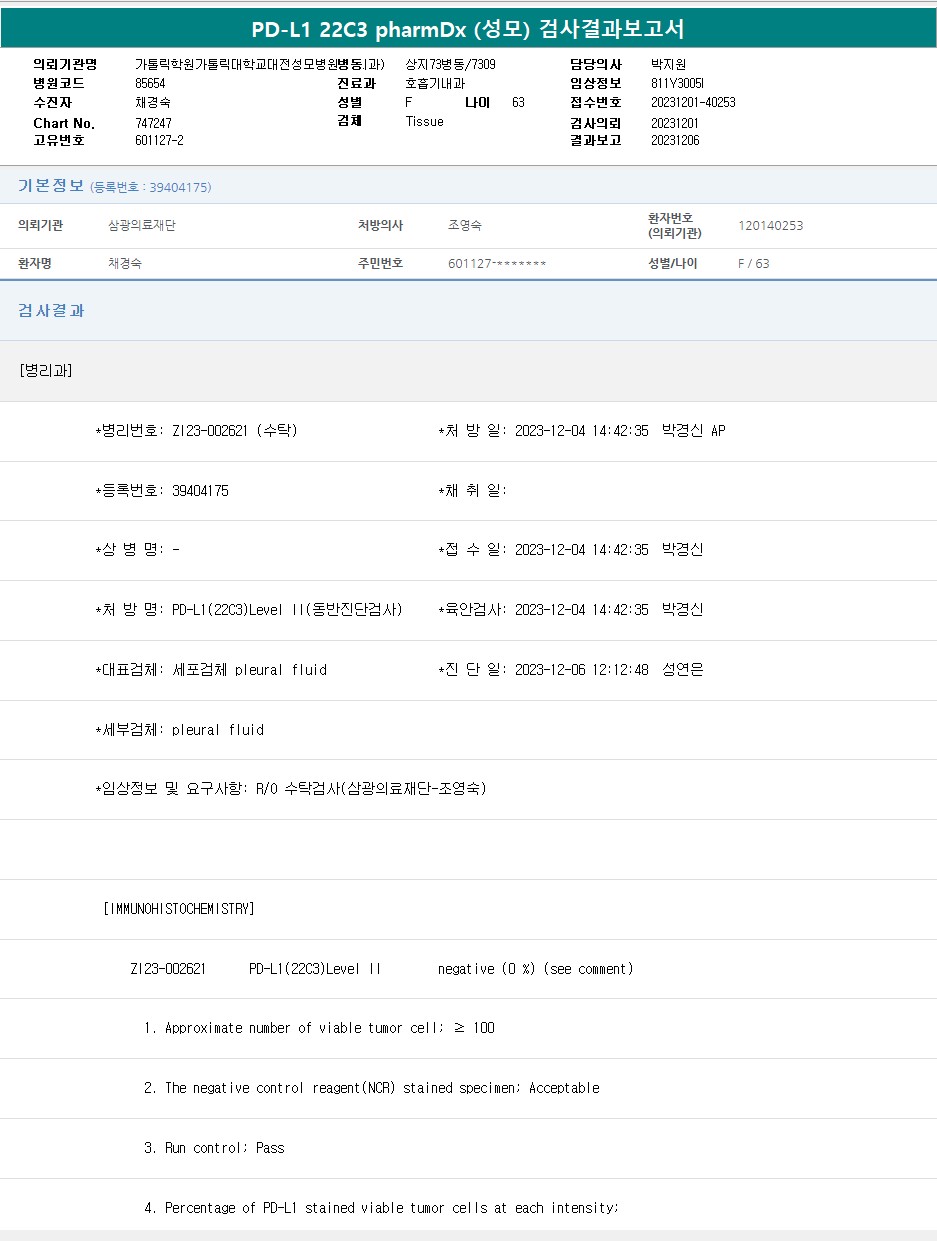Click the PD-L1 22C3 pharmDx report title
The width and height of the screenshot is (937, 1241).
pos(468,29)
